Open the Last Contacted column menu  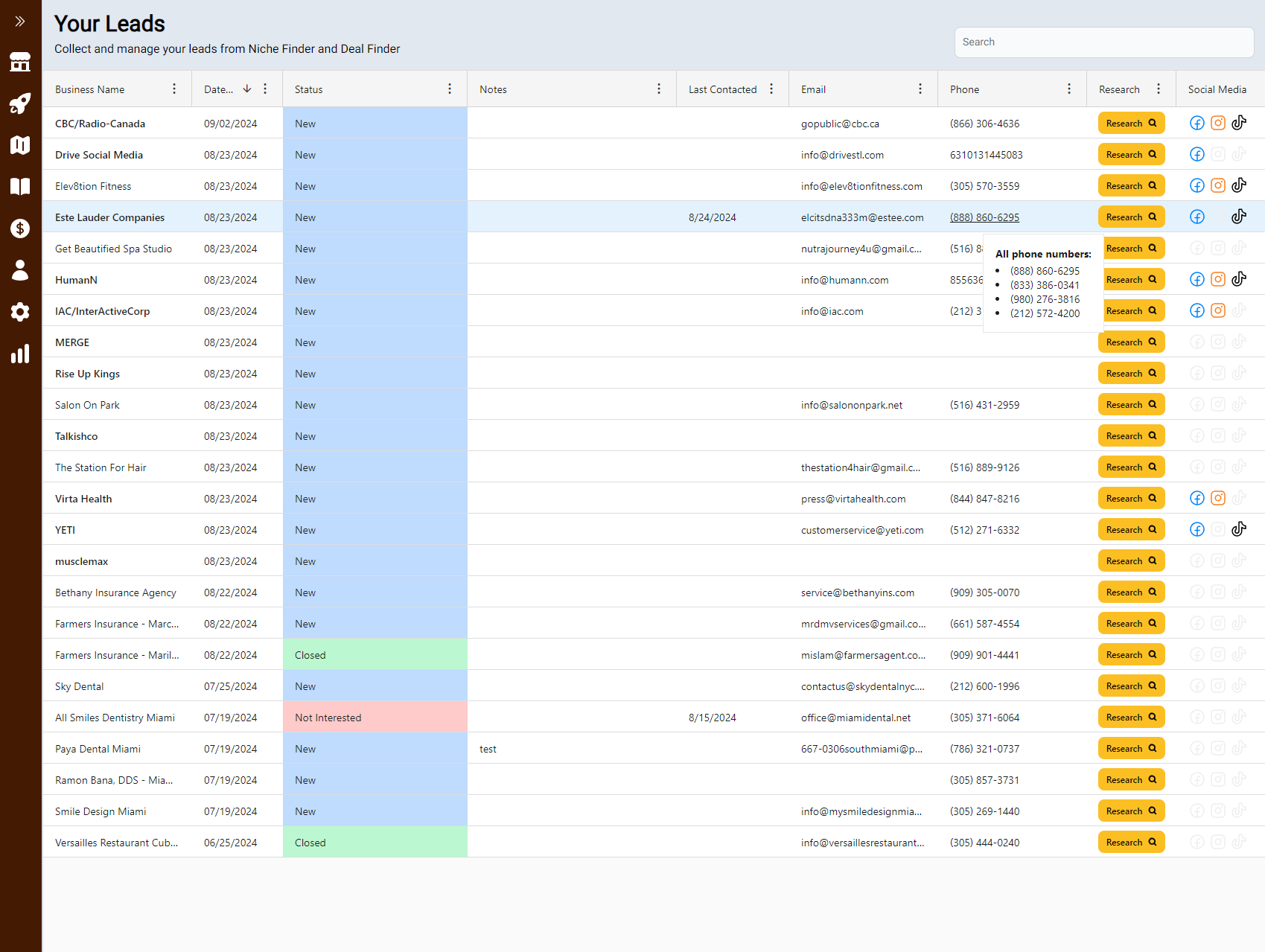pyautogui.click(x=771, y=89)
